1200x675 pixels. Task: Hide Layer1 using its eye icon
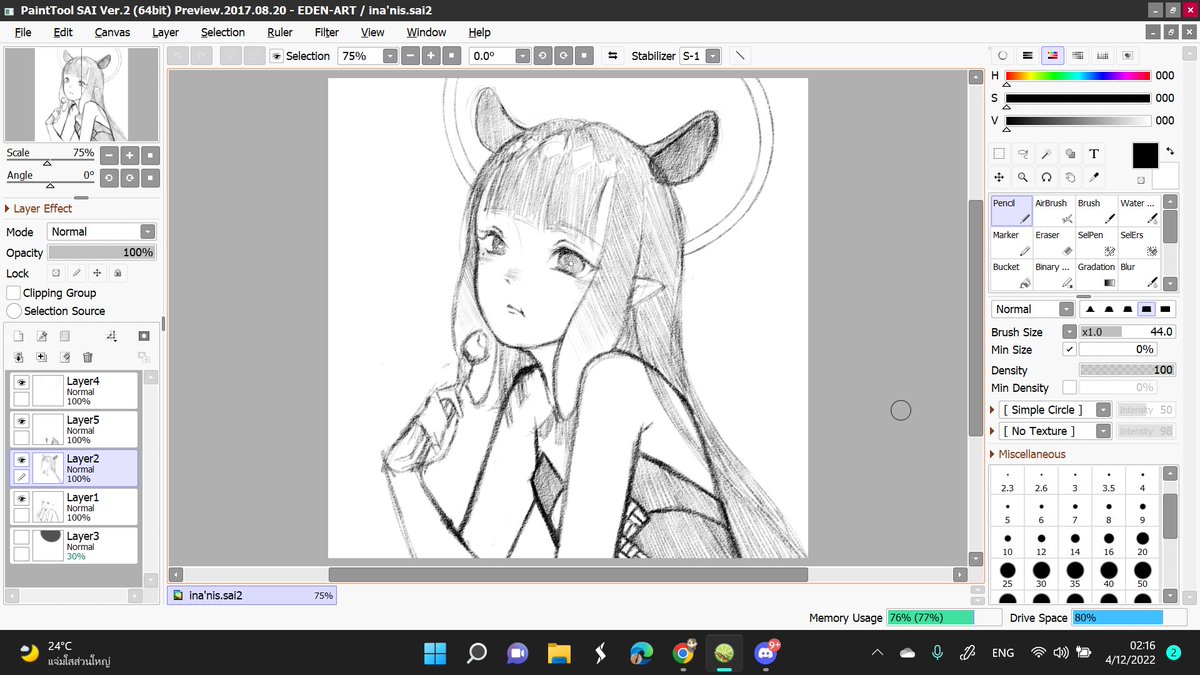(21, 498)
